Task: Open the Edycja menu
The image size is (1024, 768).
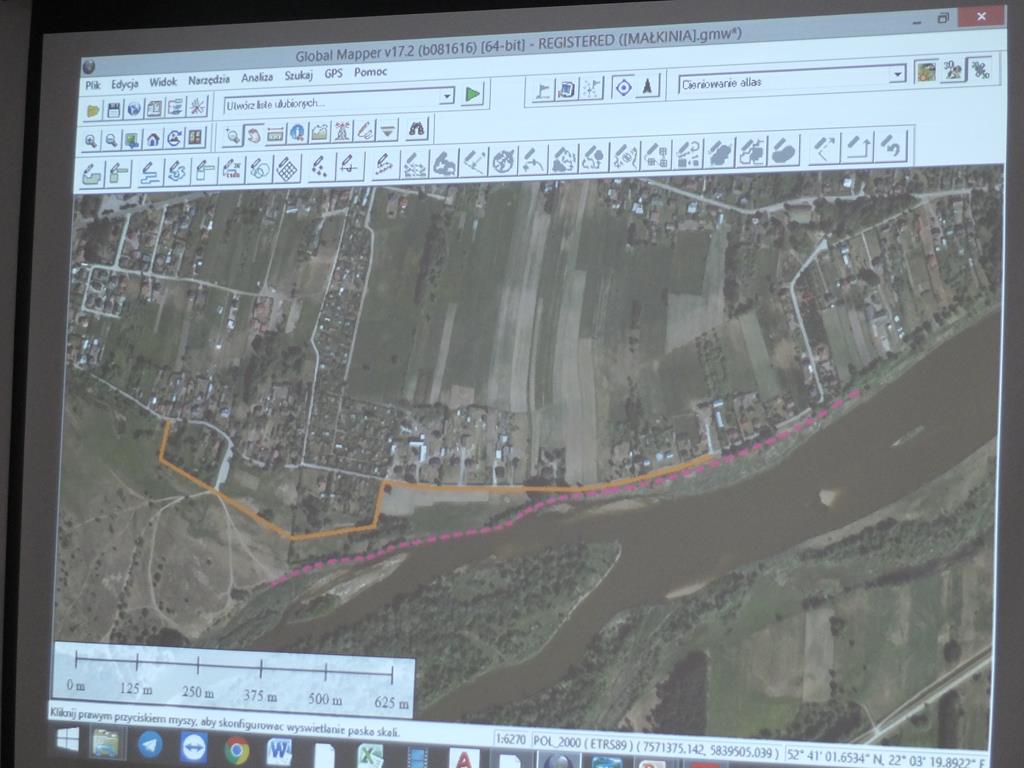Action: click(x=124, y=84)
